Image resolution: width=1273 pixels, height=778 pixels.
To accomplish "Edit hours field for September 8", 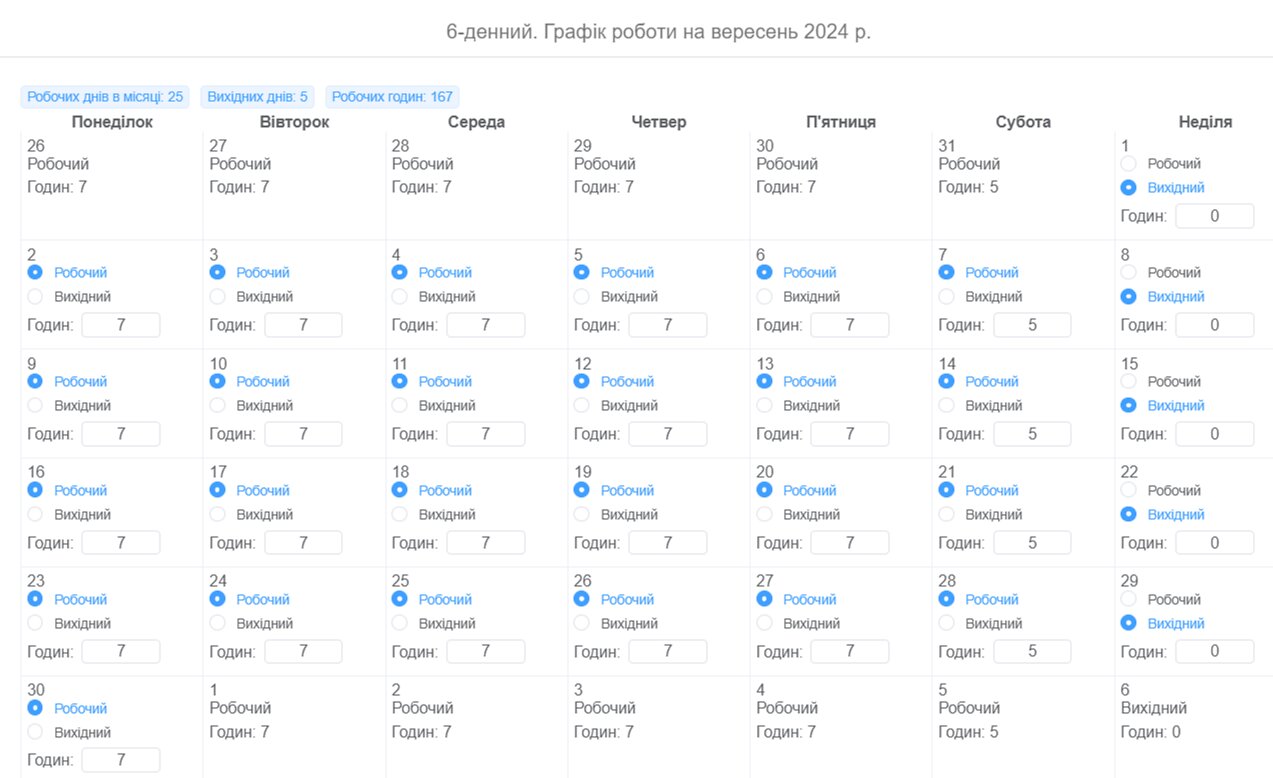I will [1214, 325].
